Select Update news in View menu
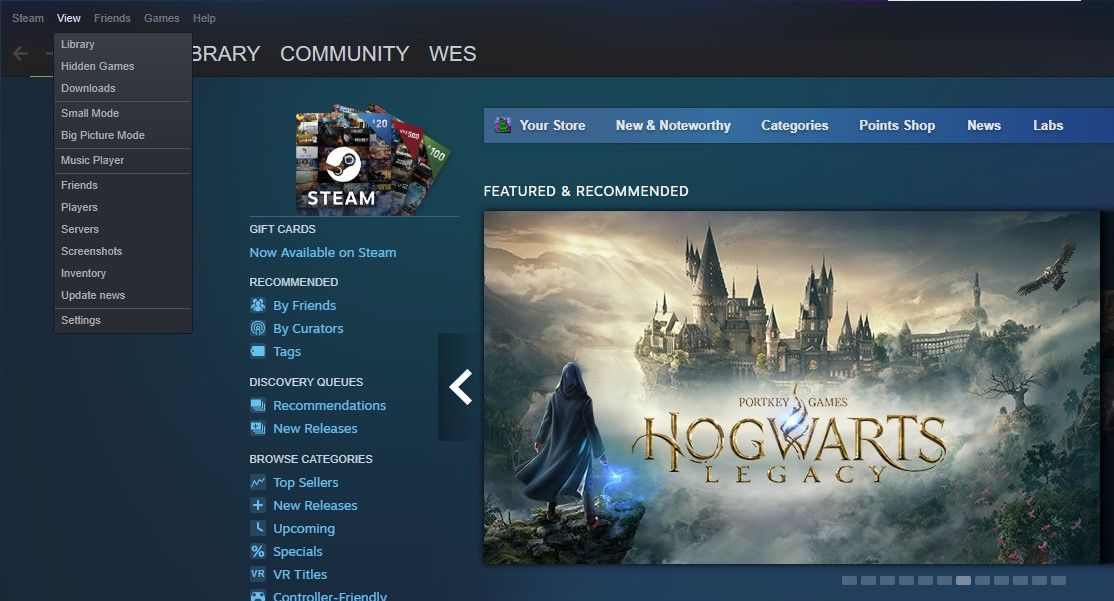This screenshot has height=601, width=1114. (x=123, y=295)
